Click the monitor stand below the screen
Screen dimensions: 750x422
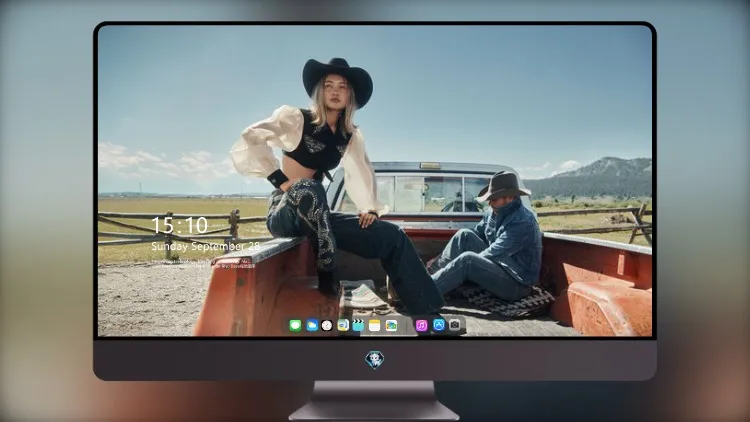tap(374, 400)
